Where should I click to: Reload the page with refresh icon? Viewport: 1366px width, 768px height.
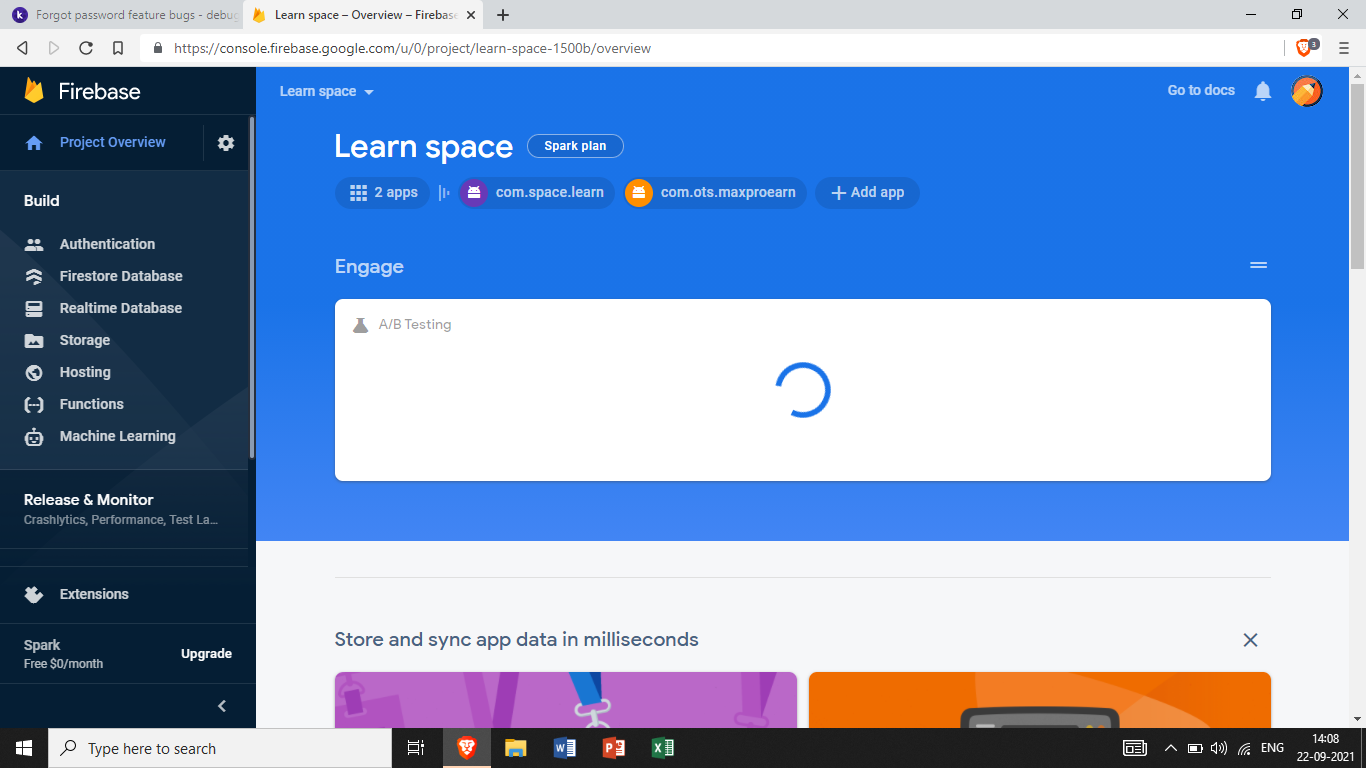click(x=86, y=48)
